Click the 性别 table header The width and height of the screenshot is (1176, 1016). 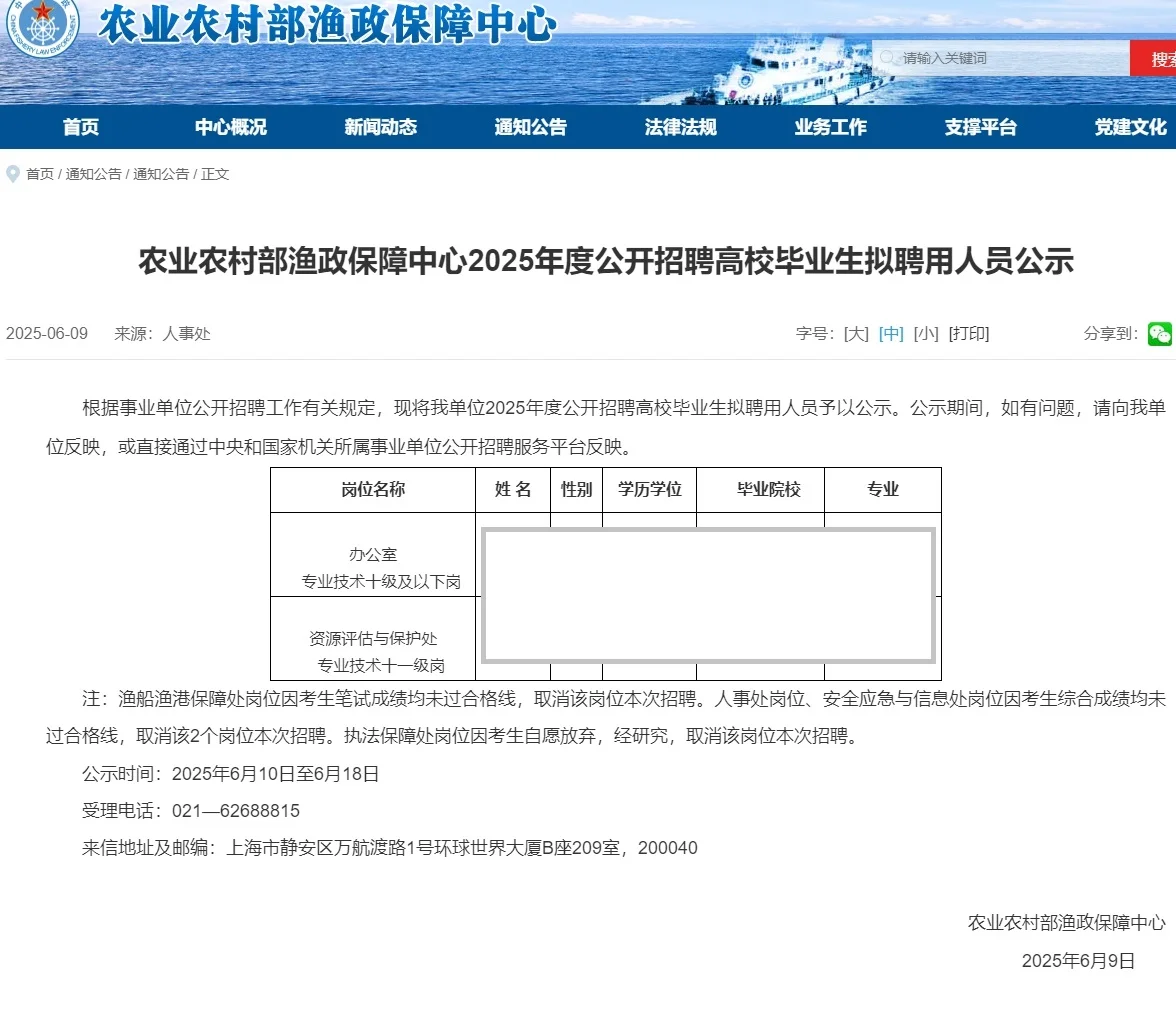point(576,490)
